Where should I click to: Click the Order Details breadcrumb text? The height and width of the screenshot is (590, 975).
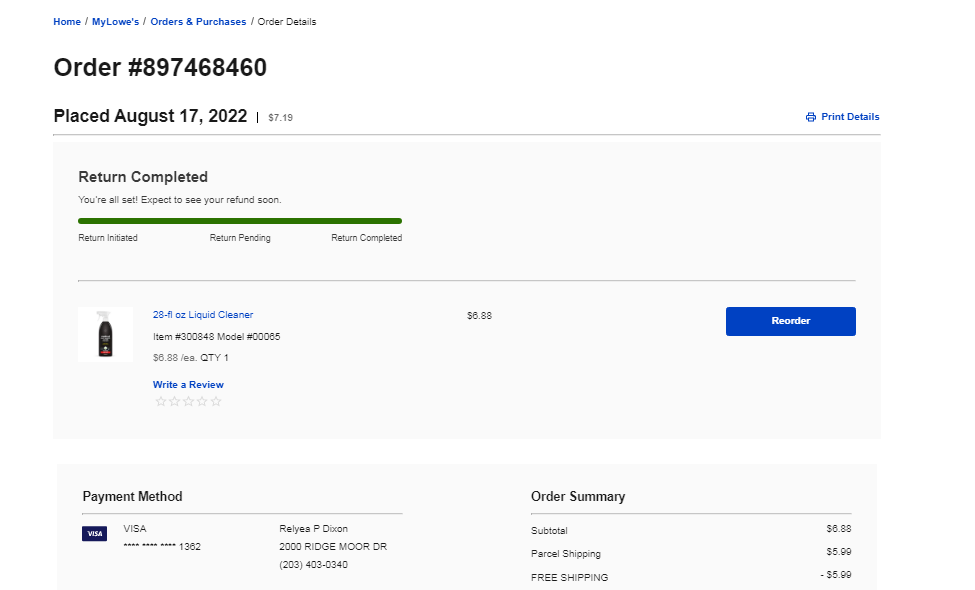click(x=287, y=22)
